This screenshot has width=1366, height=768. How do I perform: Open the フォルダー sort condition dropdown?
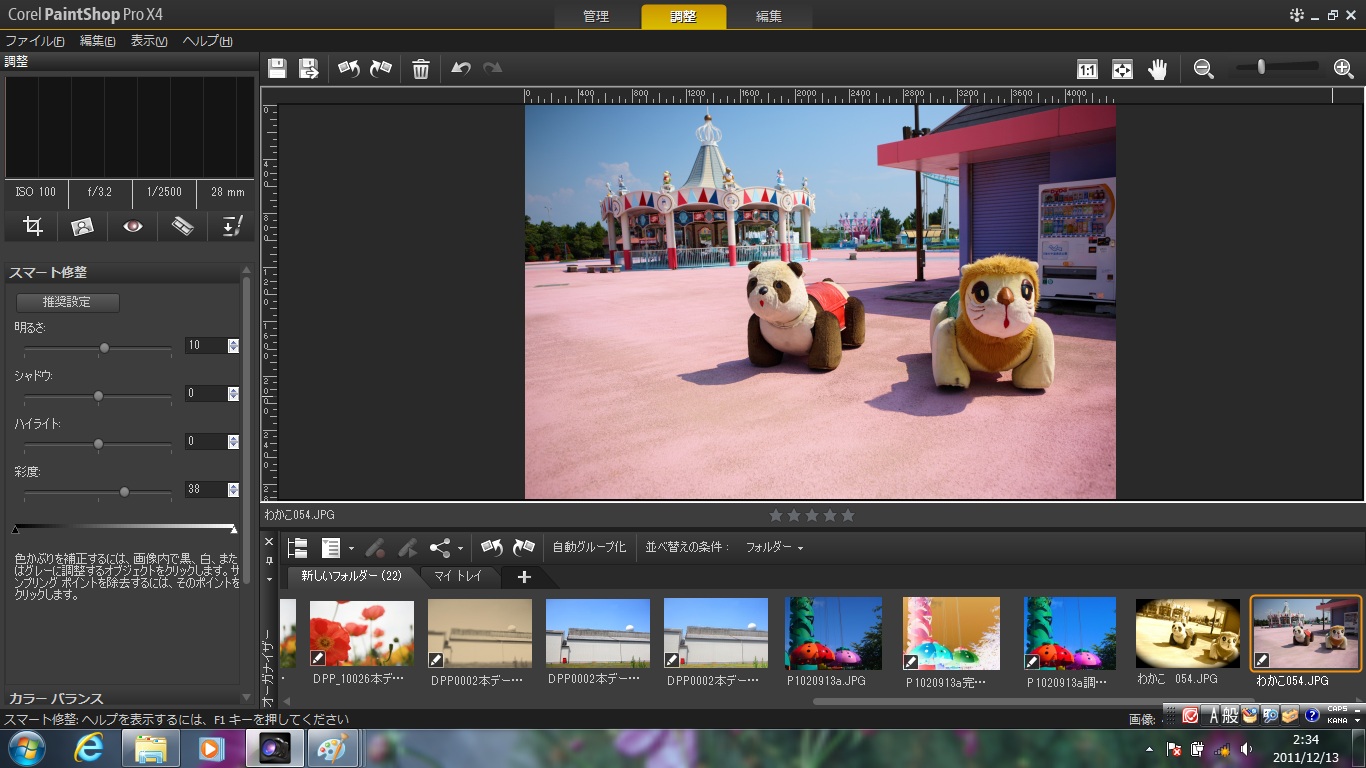[774, 548]
